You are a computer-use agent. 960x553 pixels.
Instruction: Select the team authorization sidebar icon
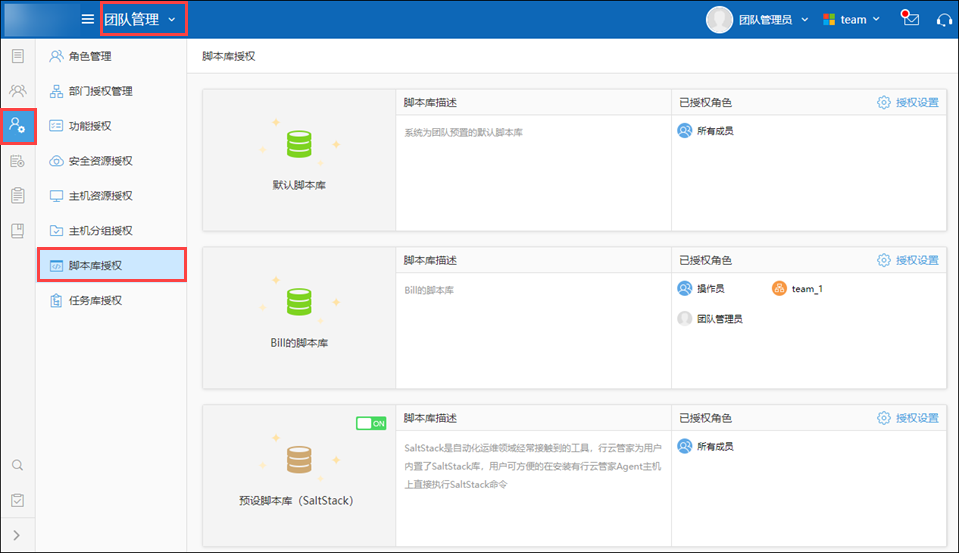(x=18, y=125)
